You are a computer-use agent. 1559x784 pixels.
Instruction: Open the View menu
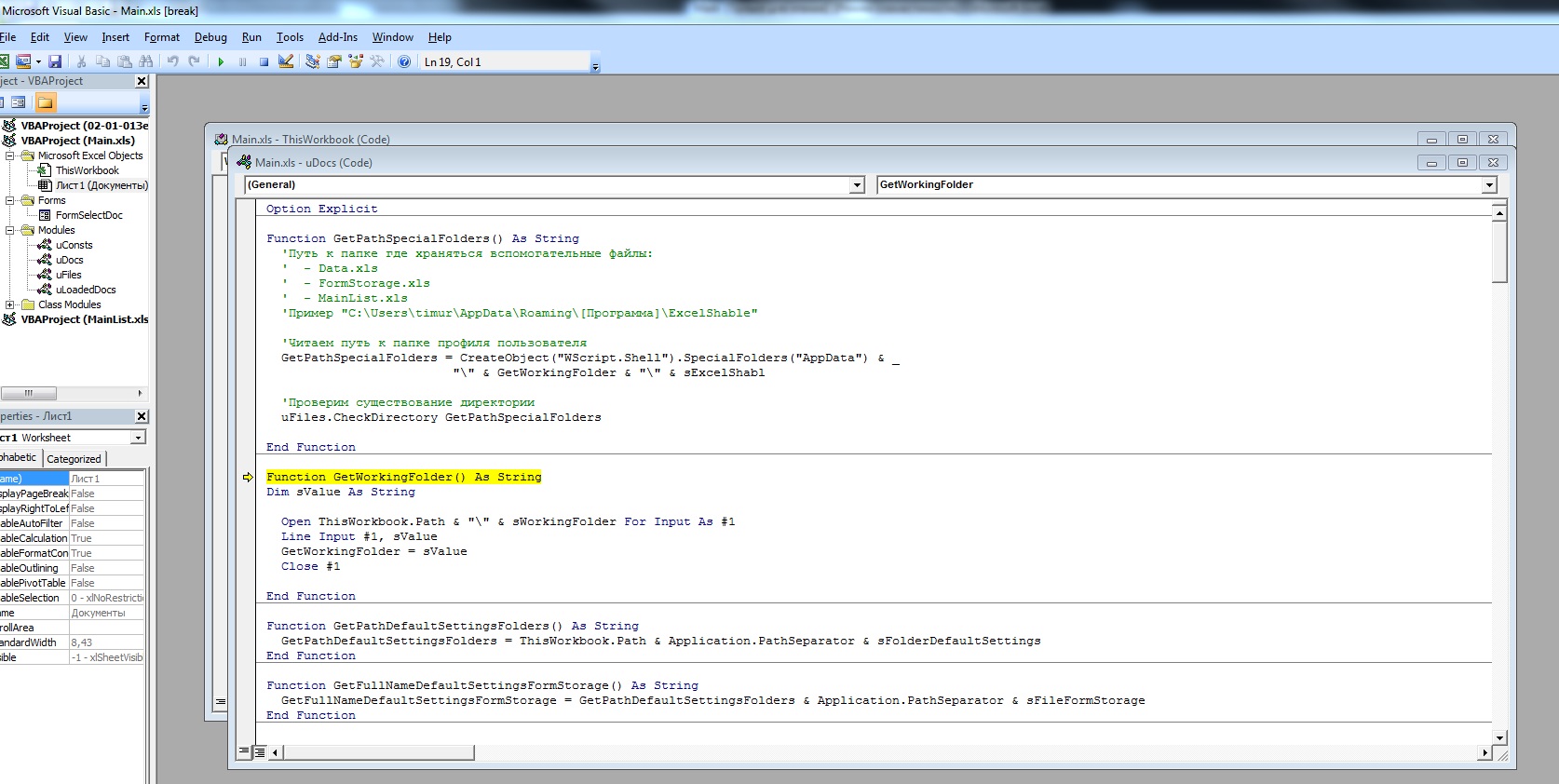click(x=75, y=37)
